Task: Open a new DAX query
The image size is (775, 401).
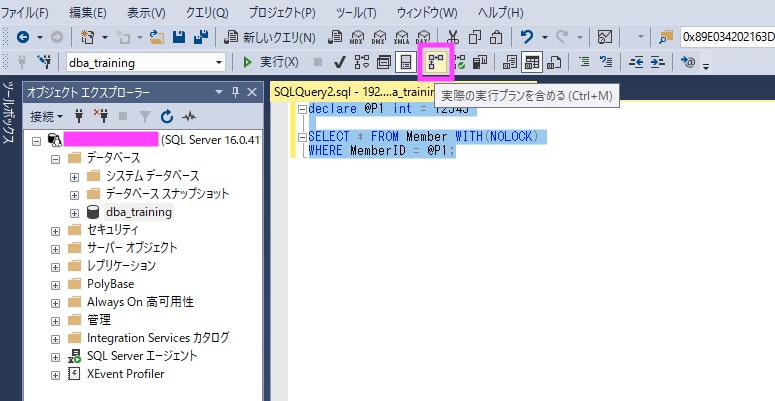Action: click(x=424, y=37)
